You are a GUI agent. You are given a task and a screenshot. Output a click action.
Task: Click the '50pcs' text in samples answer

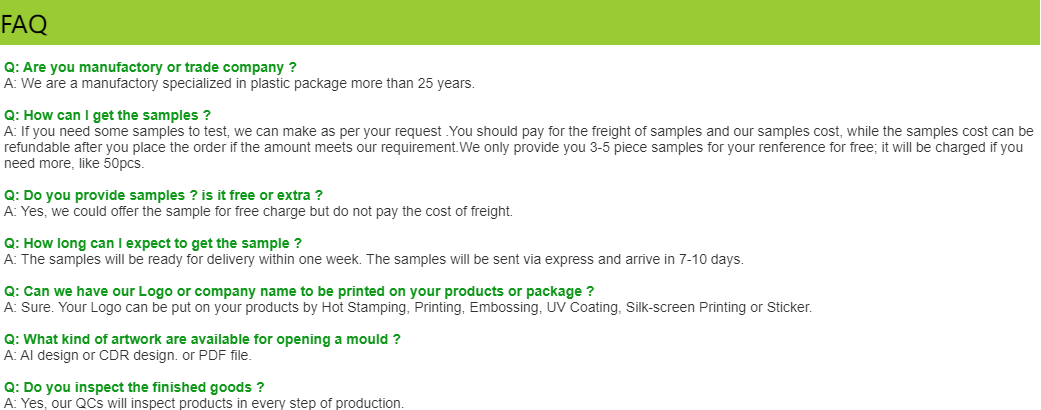pos(123,163)
